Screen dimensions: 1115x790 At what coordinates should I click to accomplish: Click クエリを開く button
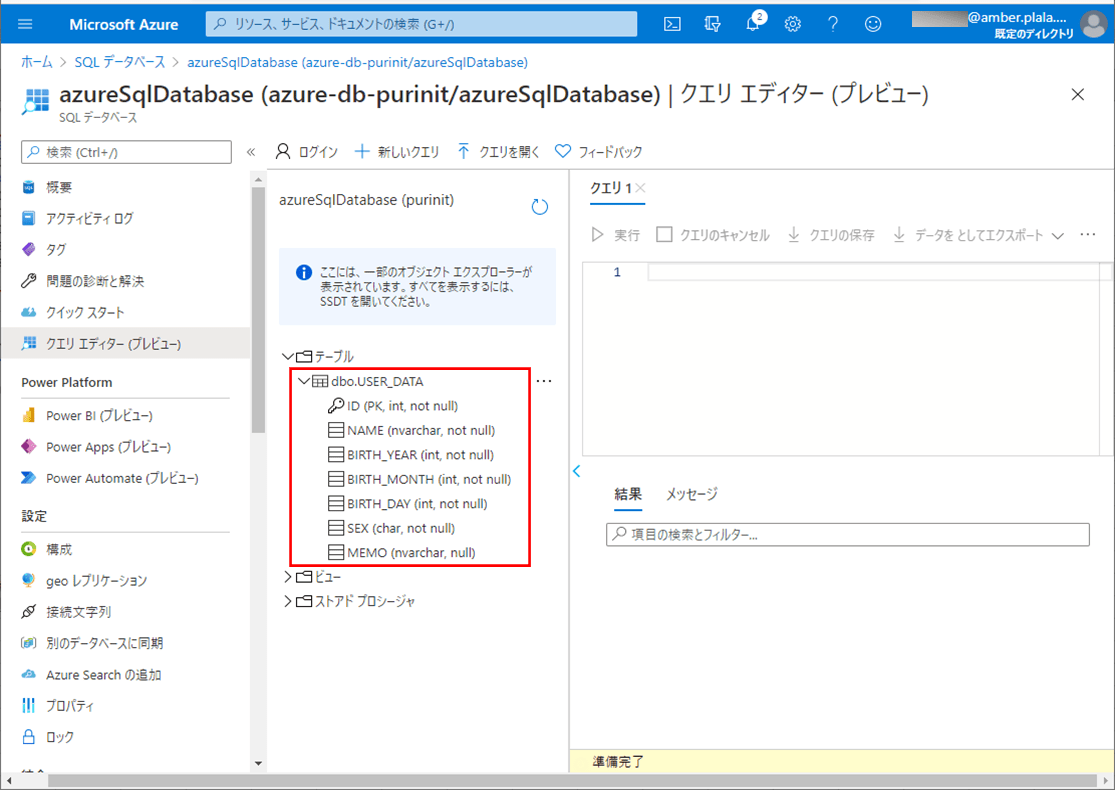498,151
